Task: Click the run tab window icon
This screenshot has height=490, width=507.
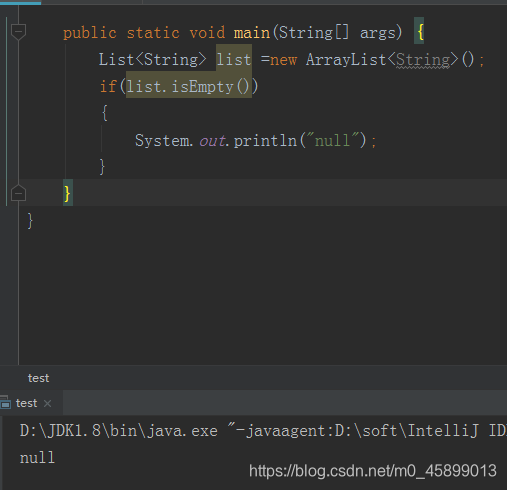Action: (x=5, y=403)
